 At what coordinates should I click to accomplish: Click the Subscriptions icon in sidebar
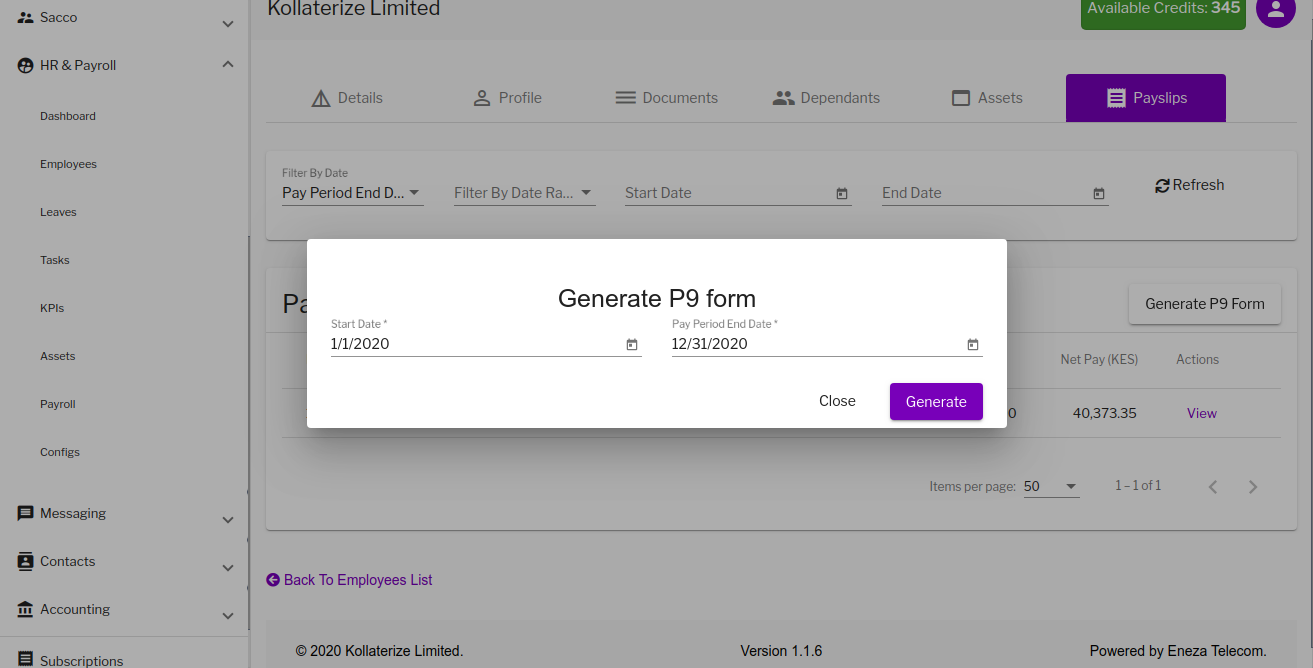click(x=26, y=659)
